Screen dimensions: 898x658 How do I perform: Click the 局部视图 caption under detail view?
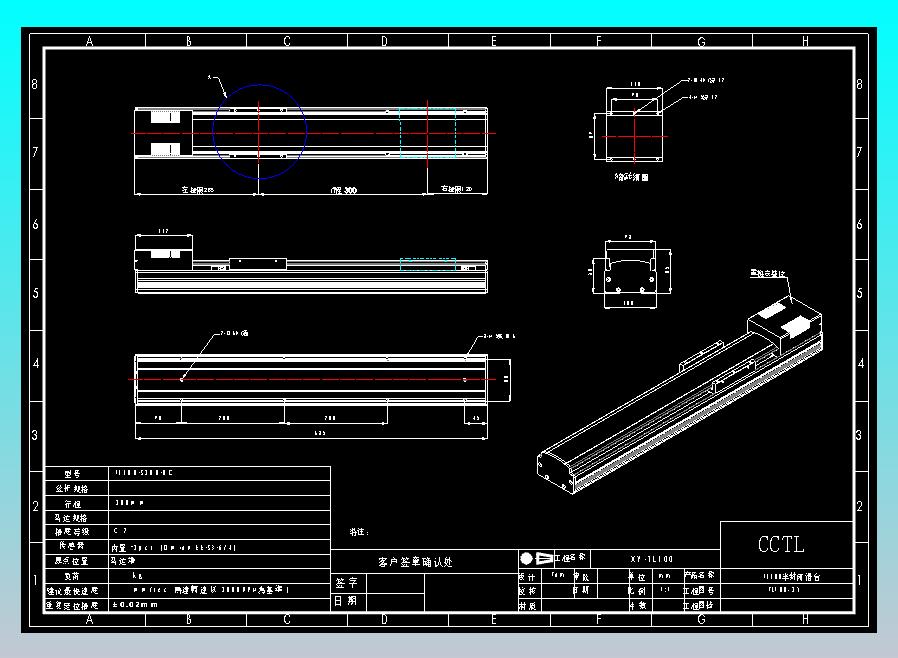click(x=632, y=177)
